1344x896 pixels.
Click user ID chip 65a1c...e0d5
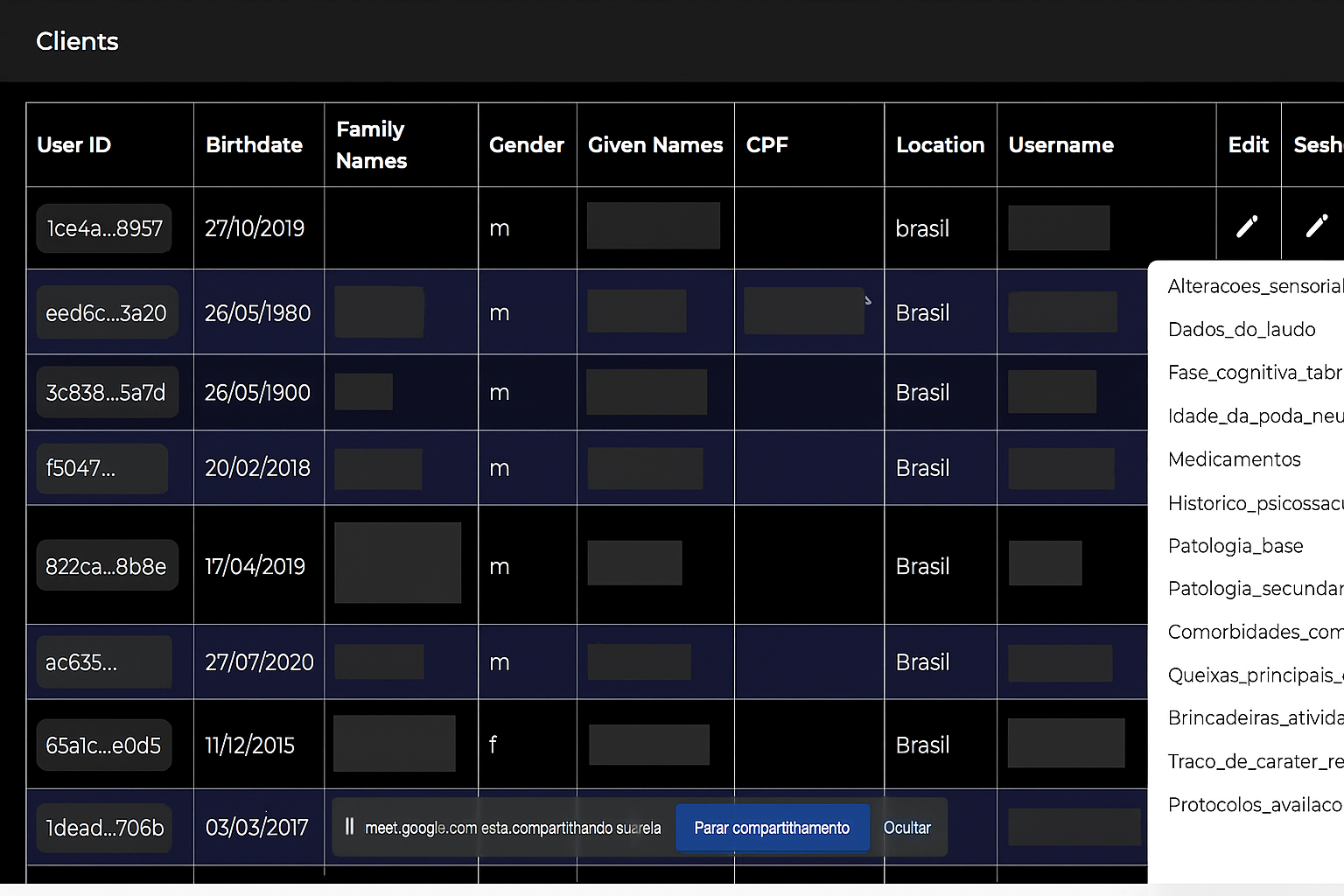(103, 745)
